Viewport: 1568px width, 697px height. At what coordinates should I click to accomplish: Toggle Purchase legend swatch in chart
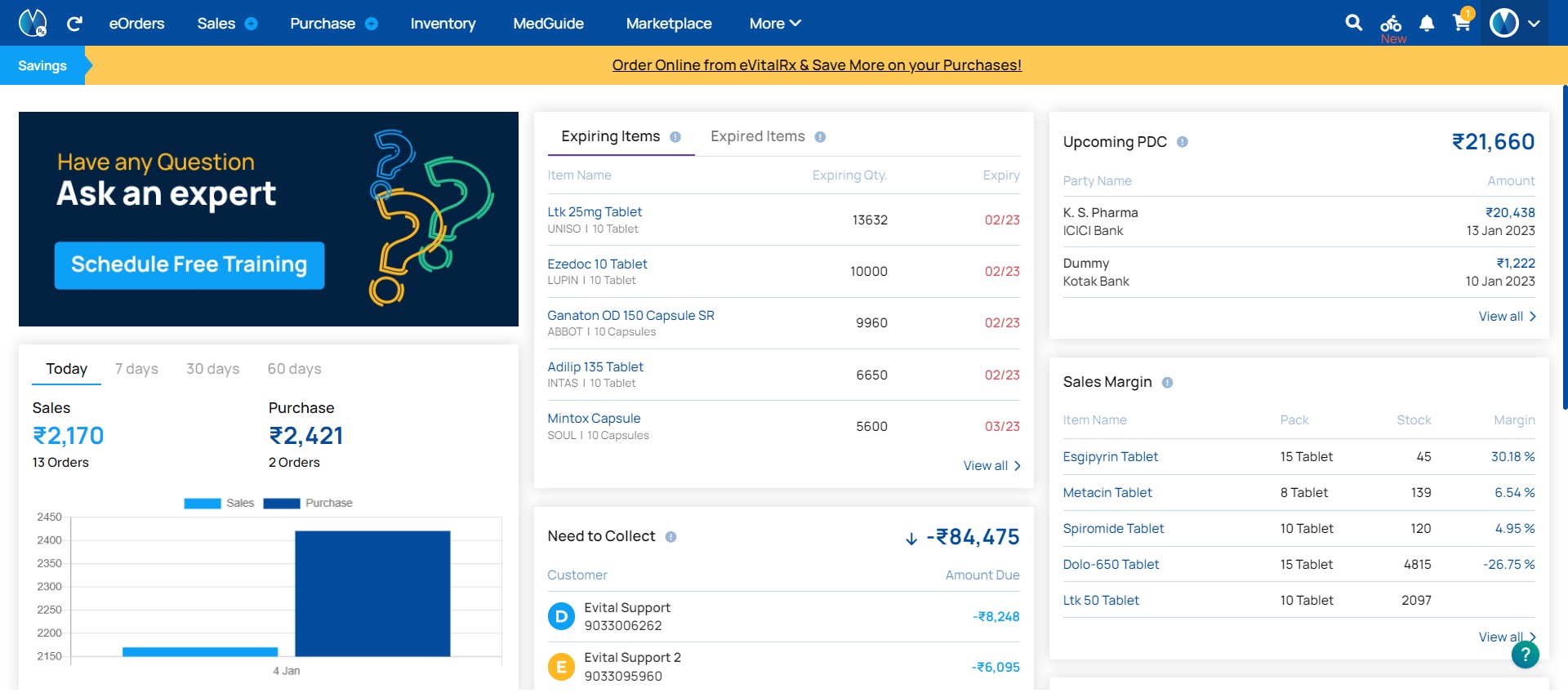click(282, 504)
